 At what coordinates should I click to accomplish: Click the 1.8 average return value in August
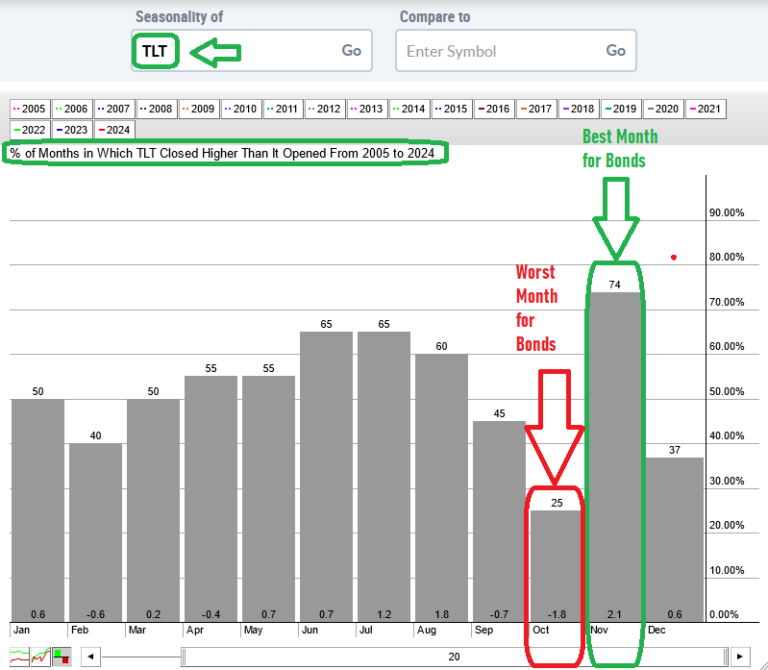(x=441, y=614)
